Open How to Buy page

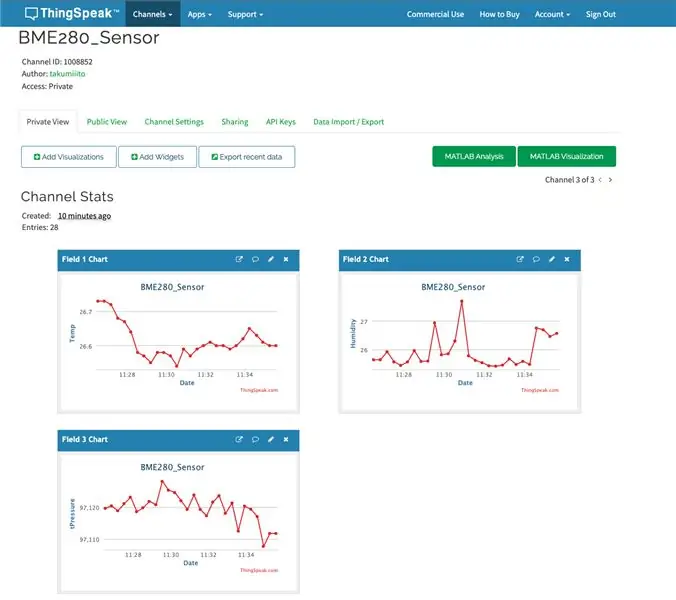500,14
